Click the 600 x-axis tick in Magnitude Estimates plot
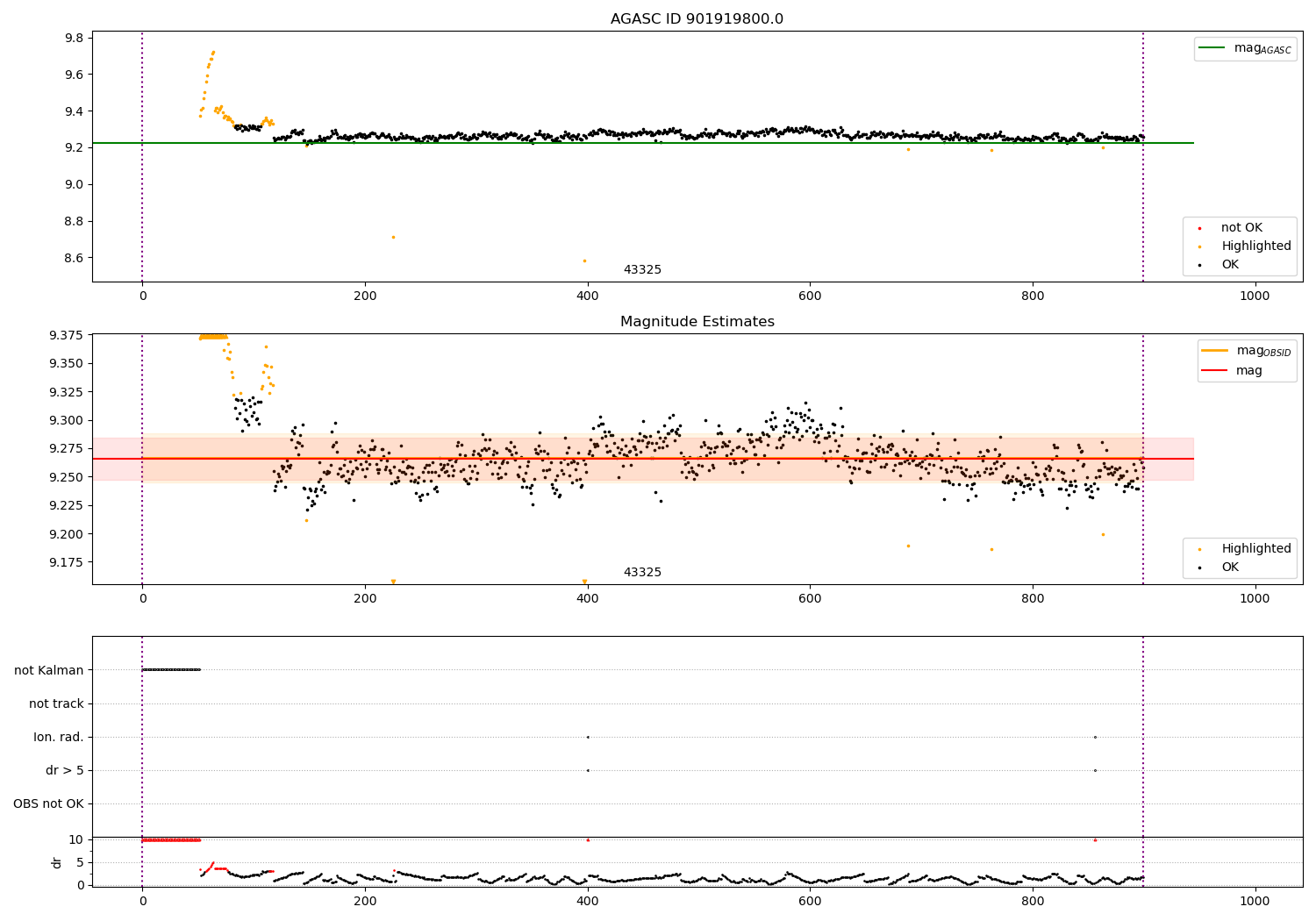The image size is (1316, 921). (810, 599)
